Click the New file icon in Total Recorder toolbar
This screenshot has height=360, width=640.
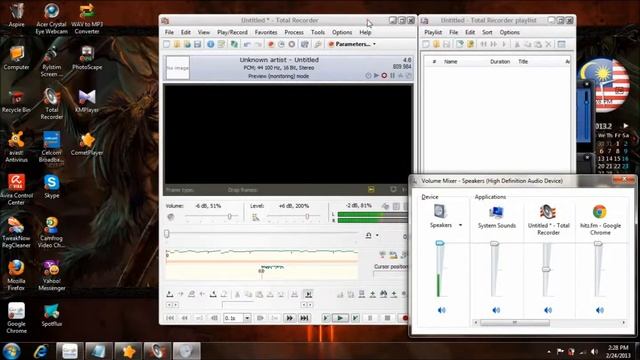(x=167, y=44)
